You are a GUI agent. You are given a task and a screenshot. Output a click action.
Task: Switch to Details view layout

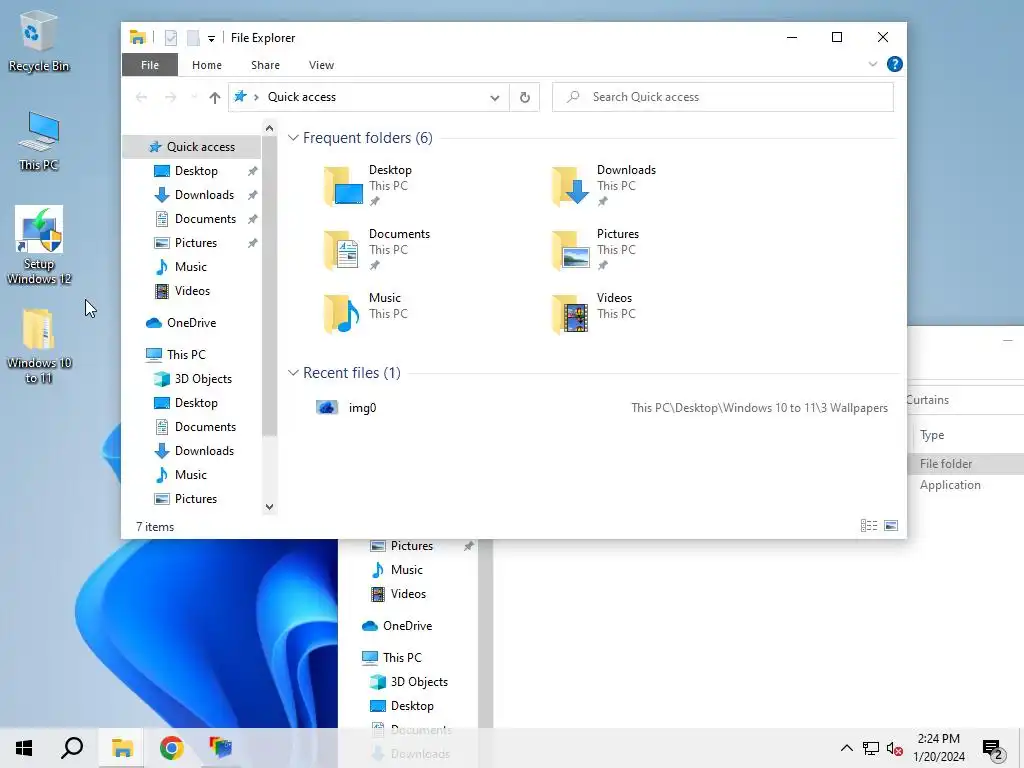869,526
